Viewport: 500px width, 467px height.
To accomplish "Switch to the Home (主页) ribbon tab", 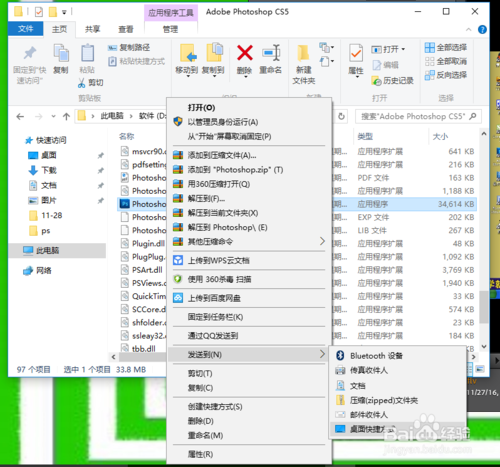I will click(x=60, y=29).
